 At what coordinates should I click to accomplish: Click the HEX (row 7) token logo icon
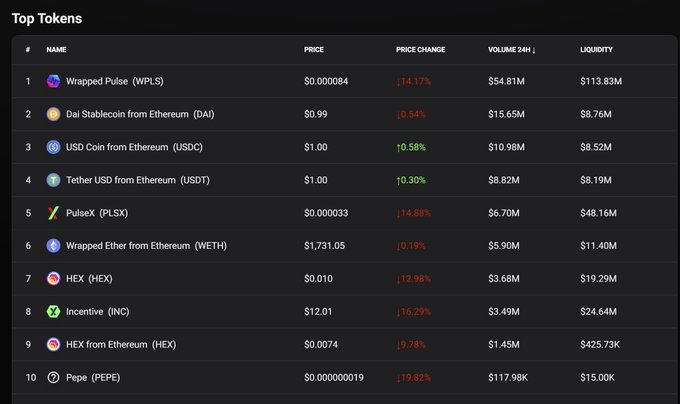pos(53,279)
